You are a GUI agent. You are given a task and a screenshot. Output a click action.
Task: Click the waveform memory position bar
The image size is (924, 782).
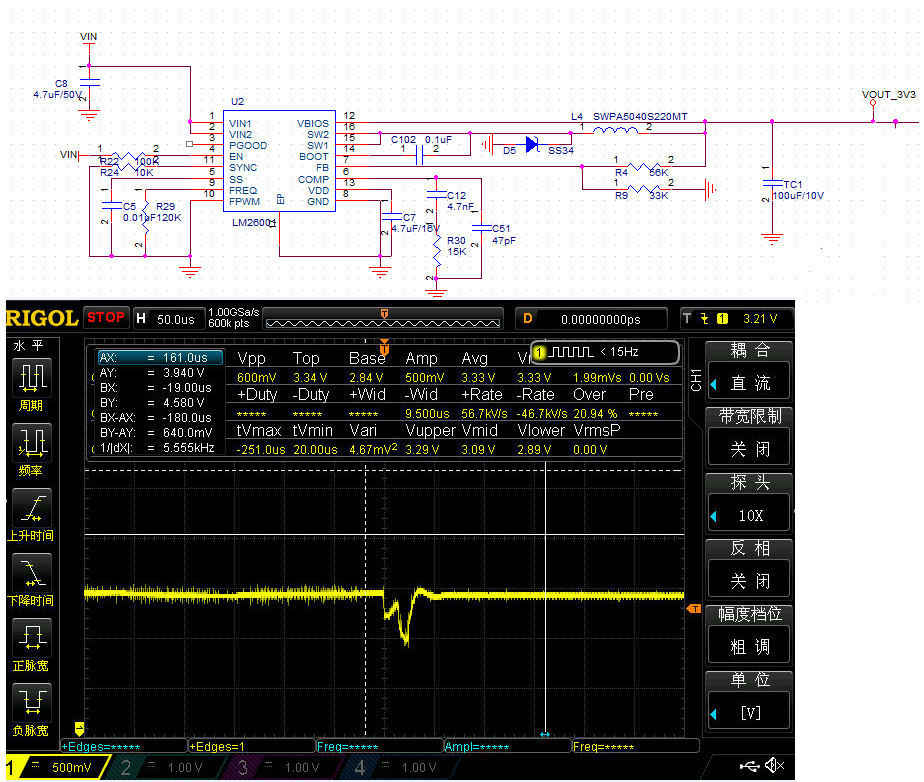[x=384, y=318]
